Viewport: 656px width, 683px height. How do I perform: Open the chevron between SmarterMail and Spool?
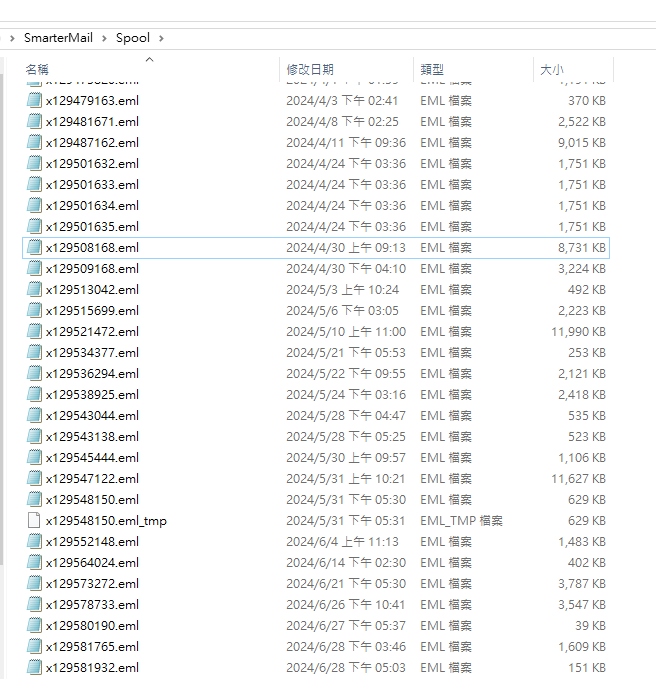pos(105,38)
